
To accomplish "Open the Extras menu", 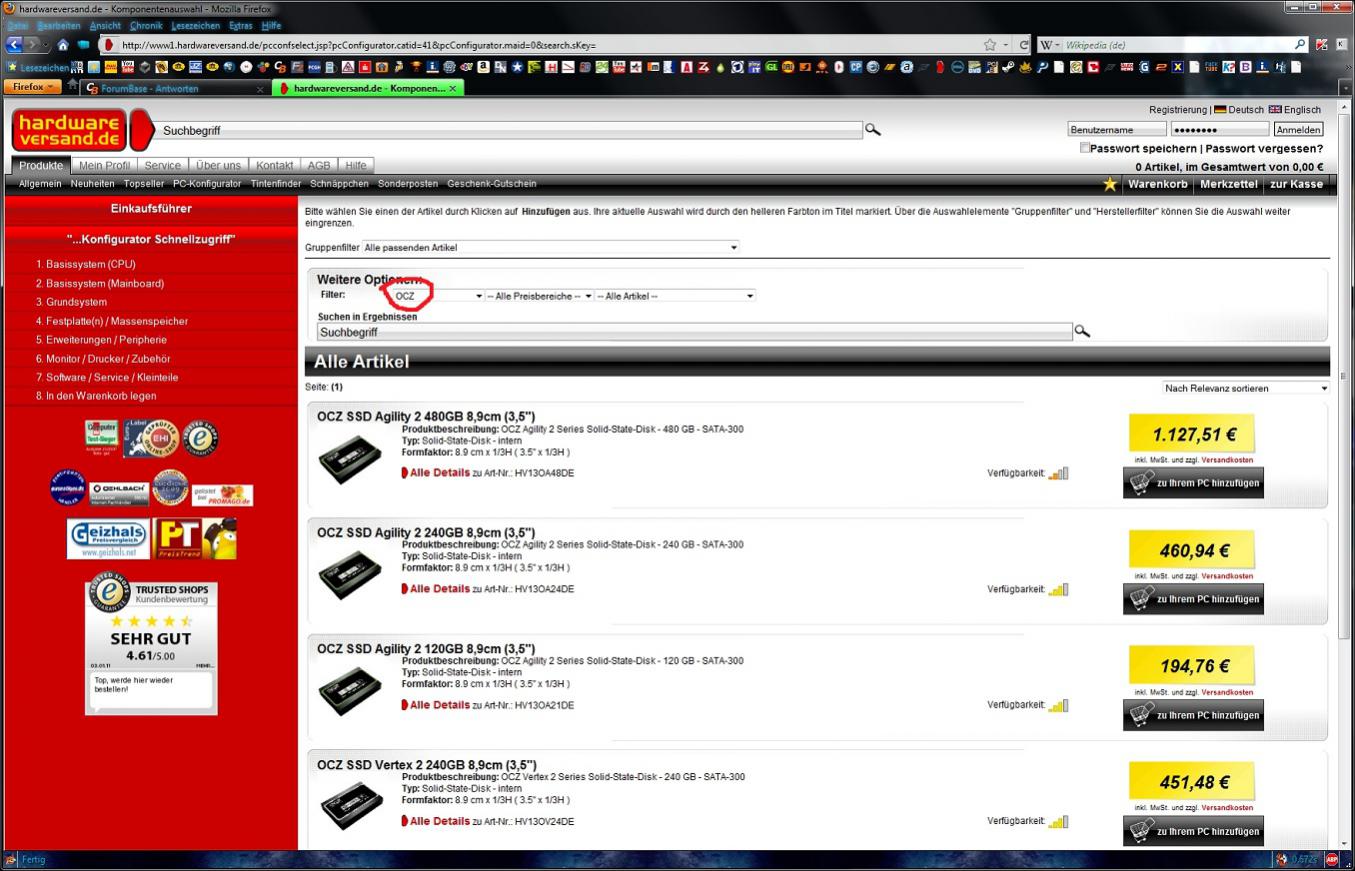I will [241, 25].
